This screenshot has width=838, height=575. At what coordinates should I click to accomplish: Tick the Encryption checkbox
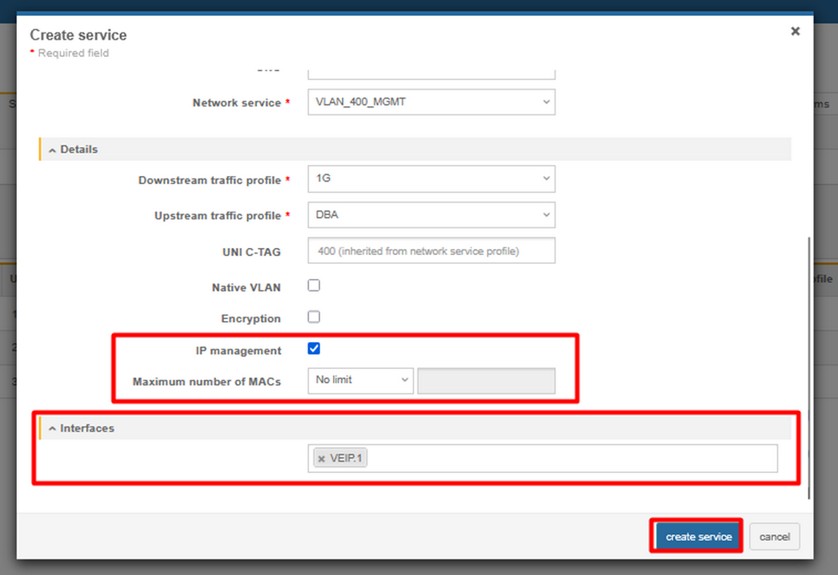point(314,317)
